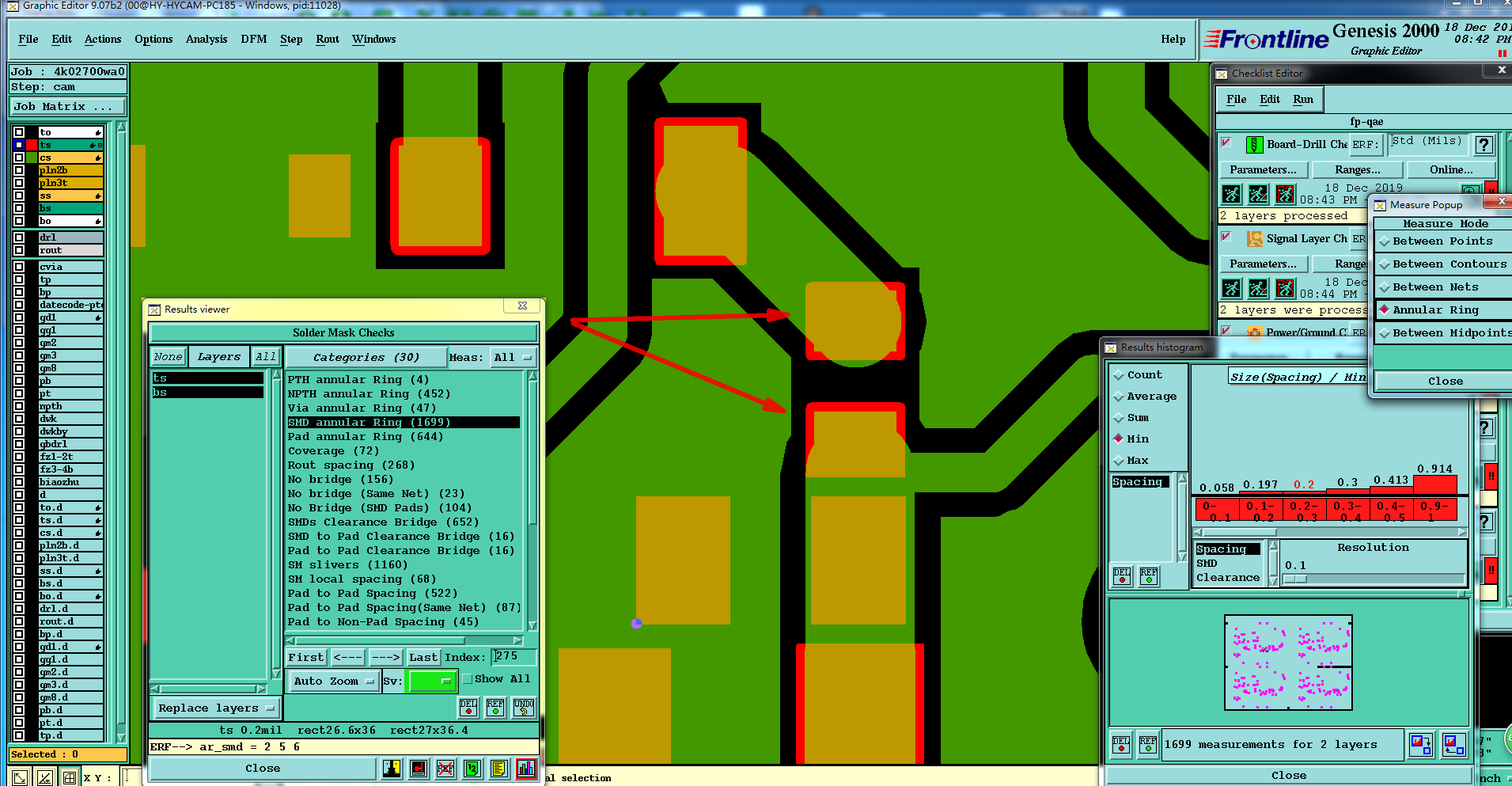1512x786 pixels.
Task: Go to the next result arrow button
Action: [x=385, y=658]
